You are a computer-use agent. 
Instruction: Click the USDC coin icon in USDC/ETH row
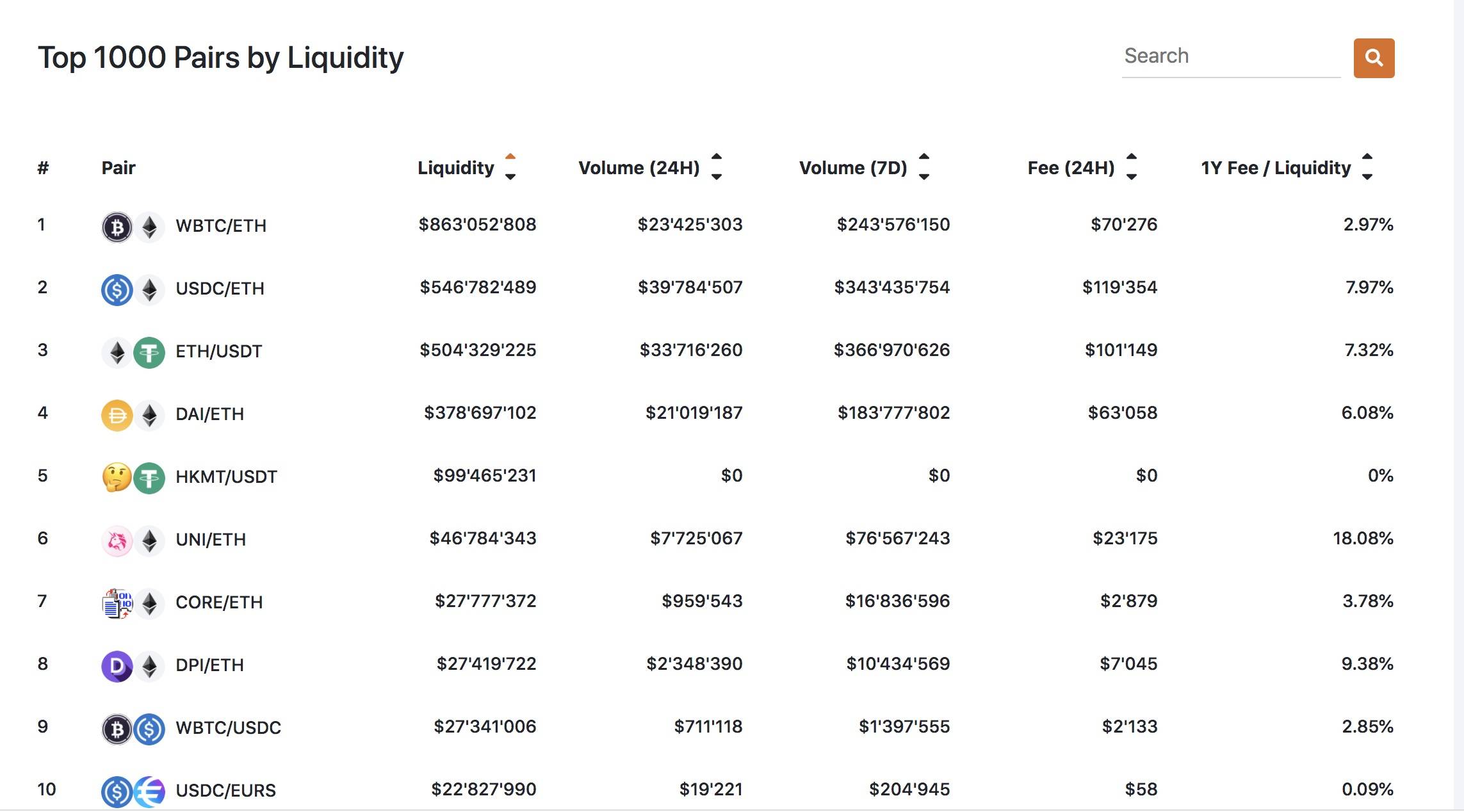(117, 289)
